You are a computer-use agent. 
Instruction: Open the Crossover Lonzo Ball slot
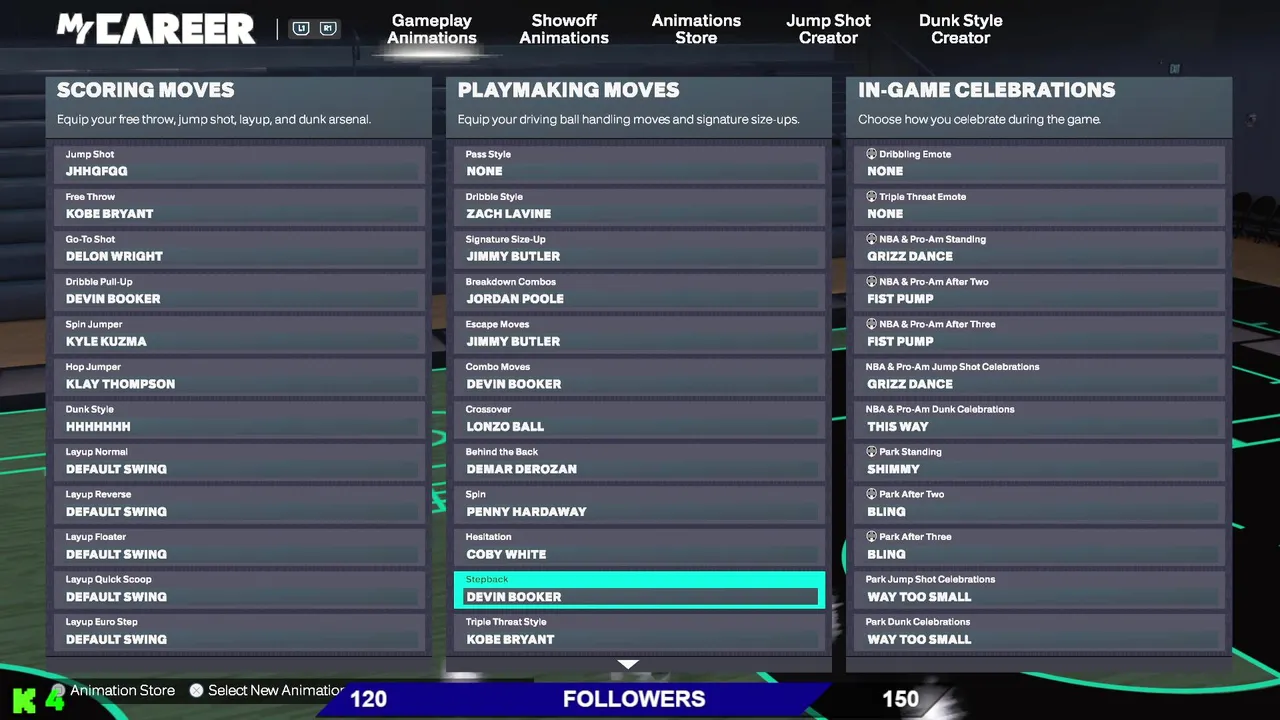click(640, 419)
